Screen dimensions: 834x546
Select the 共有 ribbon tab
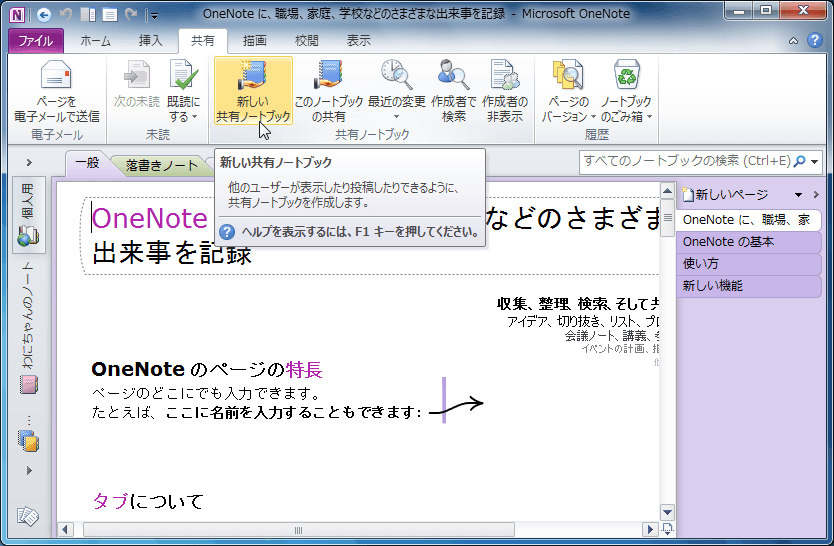pos(203,41)
